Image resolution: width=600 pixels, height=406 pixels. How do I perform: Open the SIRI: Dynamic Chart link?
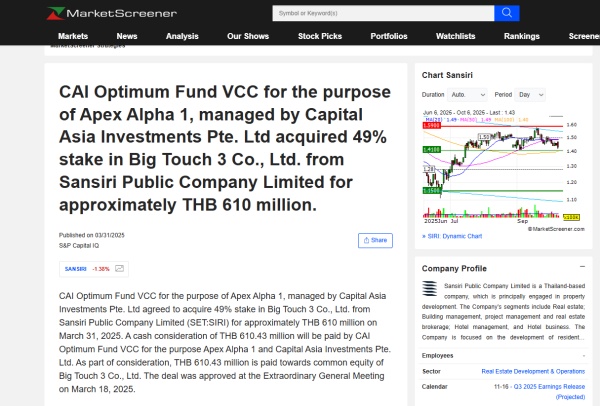(454, 237)
